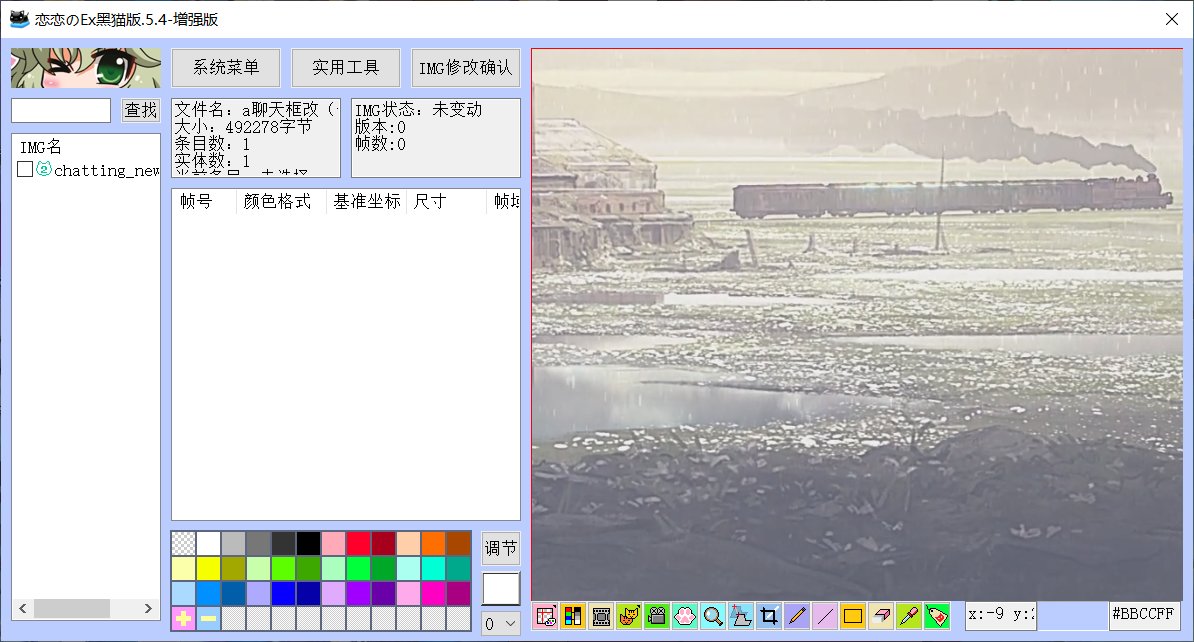Click the 查找 search button
1194x642 pixels.
point(141,110)
